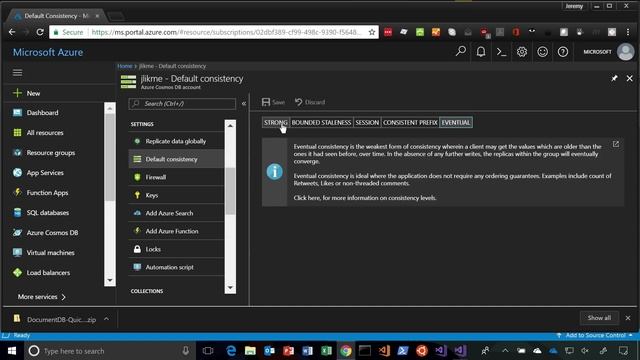Click the feedback smiley icon
The image size is (640, 360).
coord(542,52)
